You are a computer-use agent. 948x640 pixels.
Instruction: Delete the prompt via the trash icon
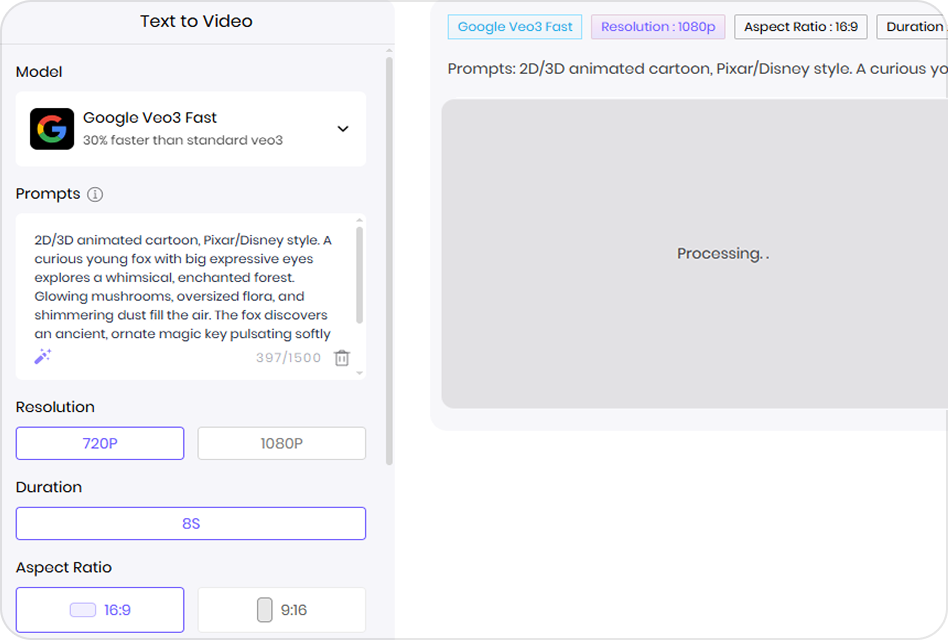[x=341, y=357]
